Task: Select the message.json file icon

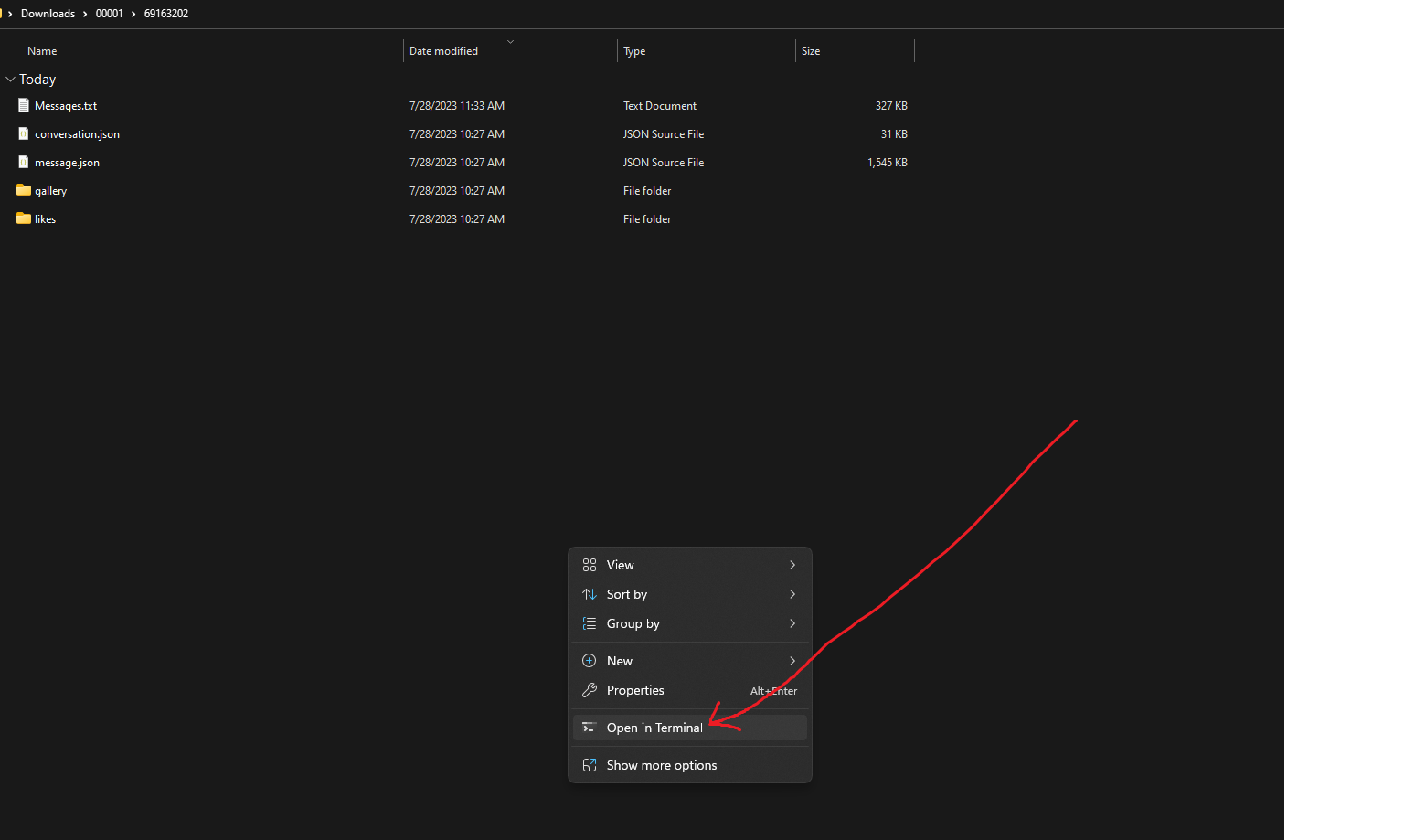Action: click(24, 162)
